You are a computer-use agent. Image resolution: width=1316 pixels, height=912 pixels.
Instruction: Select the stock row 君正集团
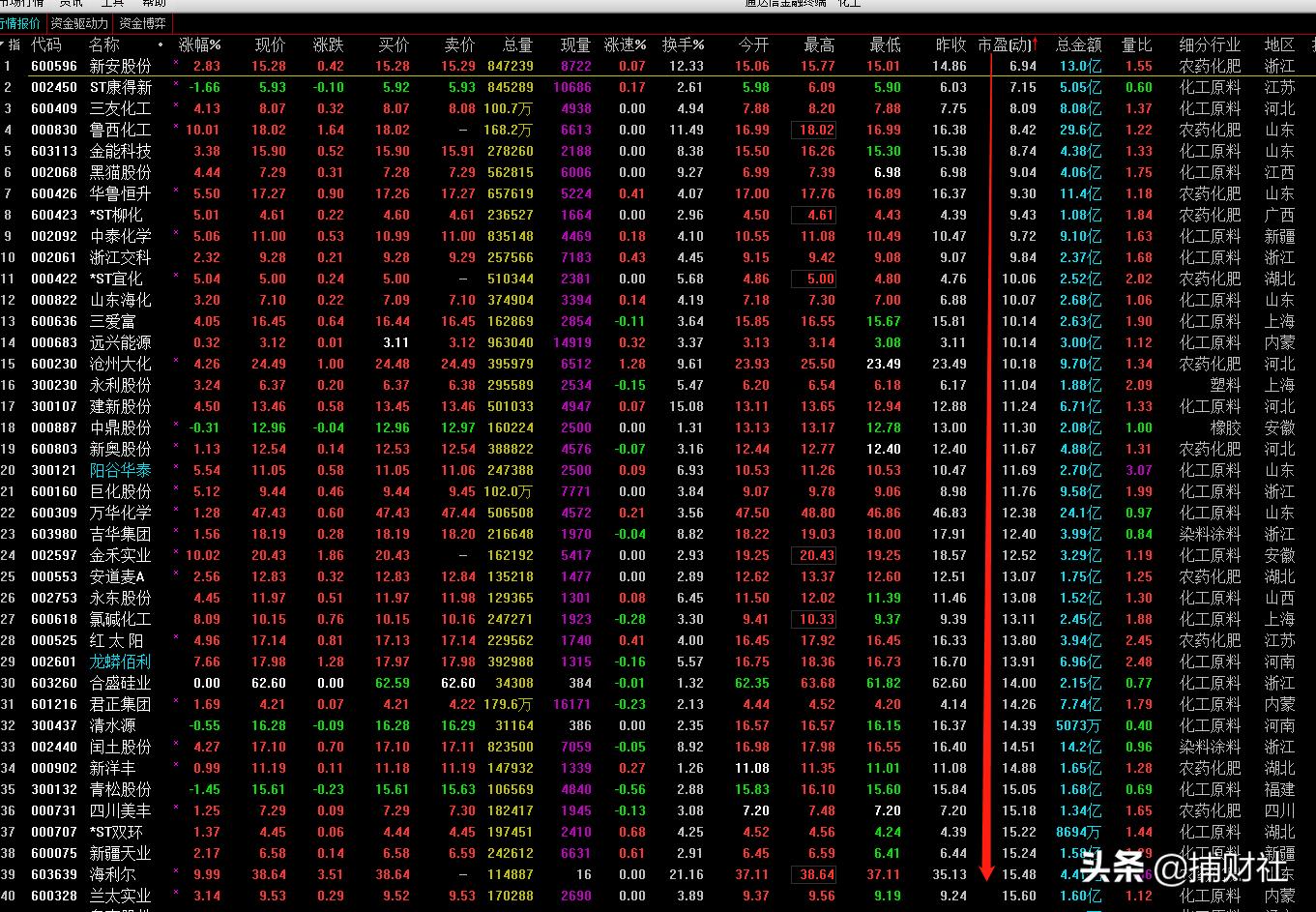click(x=120, y=704)
